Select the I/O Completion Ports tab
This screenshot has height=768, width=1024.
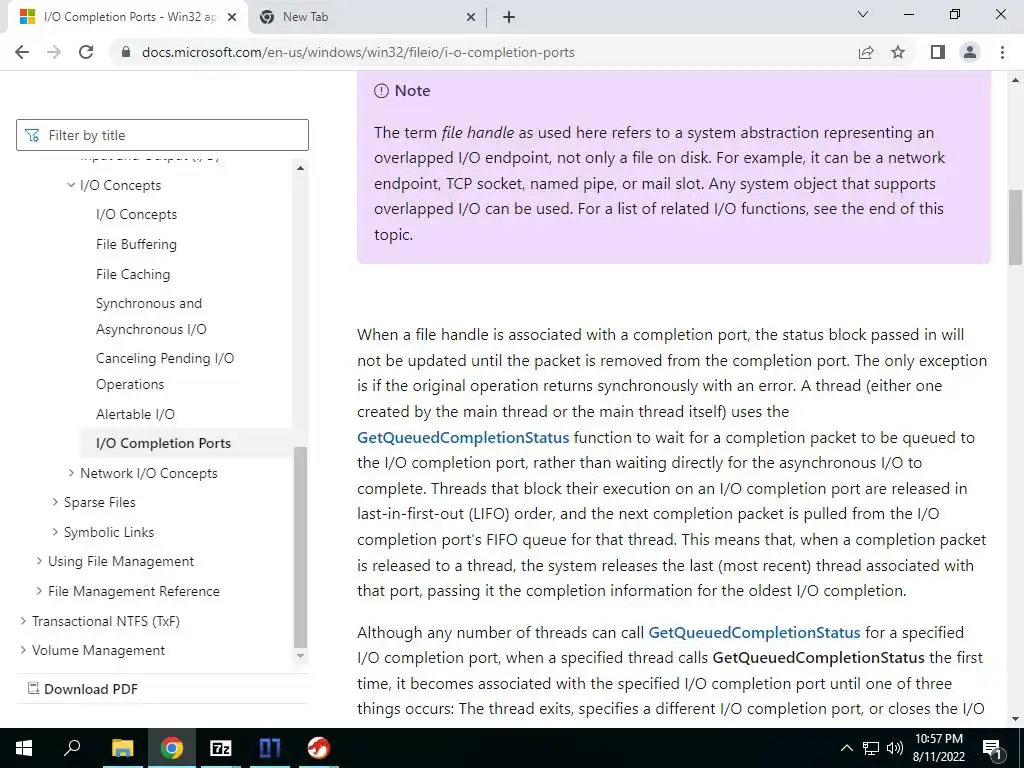128,17
